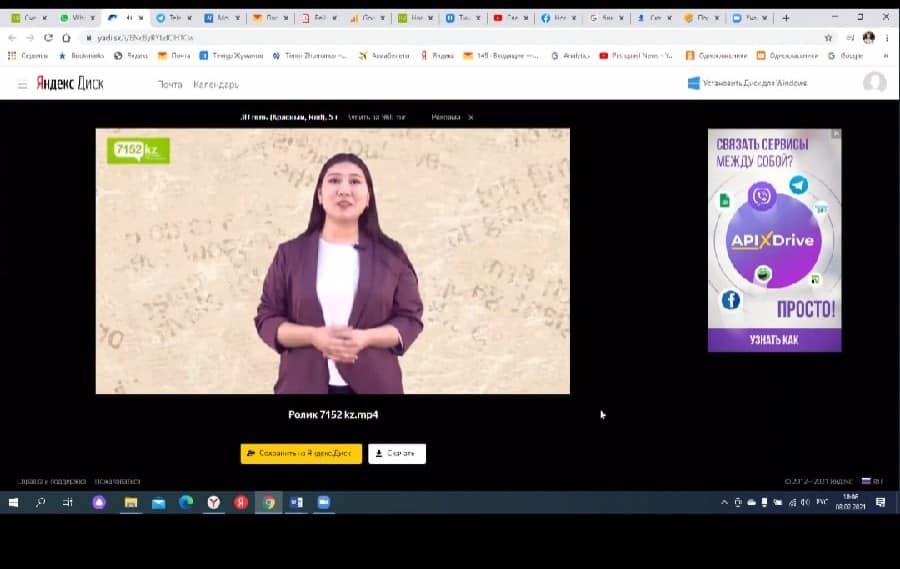Image resolution: width=900 pixels, height=569 pixels.
Task: Click the Яндекс Диск logo
Action: 70,84
